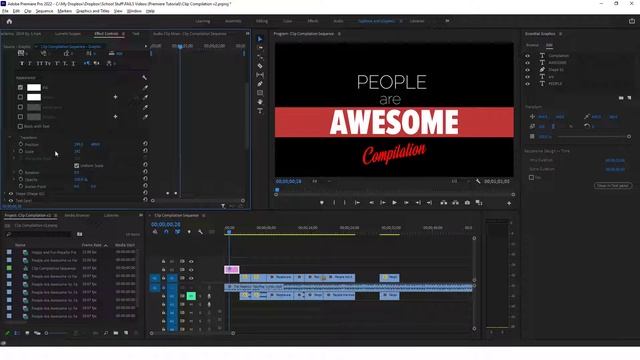
Task: Hide the Compilation layer in Essential Graphics
Action: tap(527, 56)
